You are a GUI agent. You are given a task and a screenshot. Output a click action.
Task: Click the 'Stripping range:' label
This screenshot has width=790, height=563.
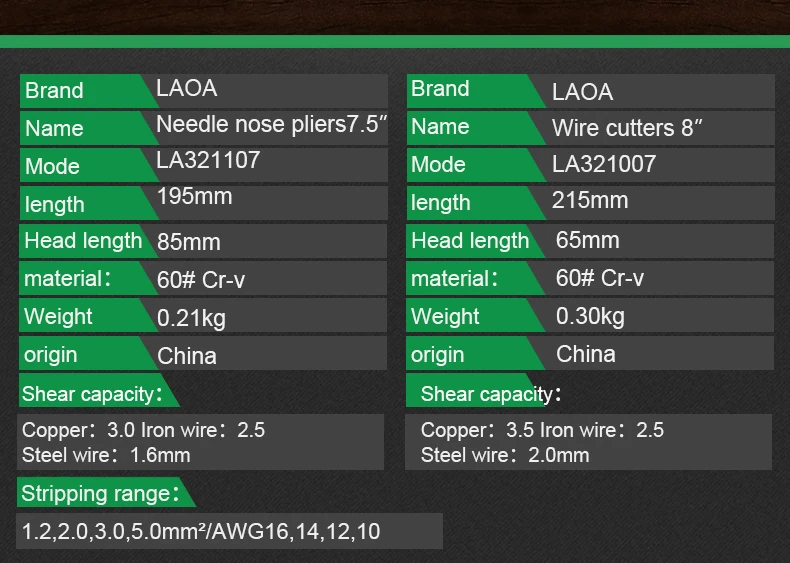coord(100,493)
